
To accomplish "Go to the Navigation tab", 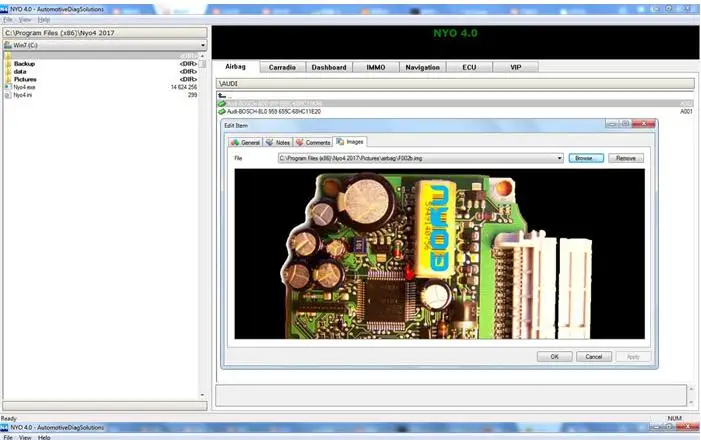I will pos(422,68).
